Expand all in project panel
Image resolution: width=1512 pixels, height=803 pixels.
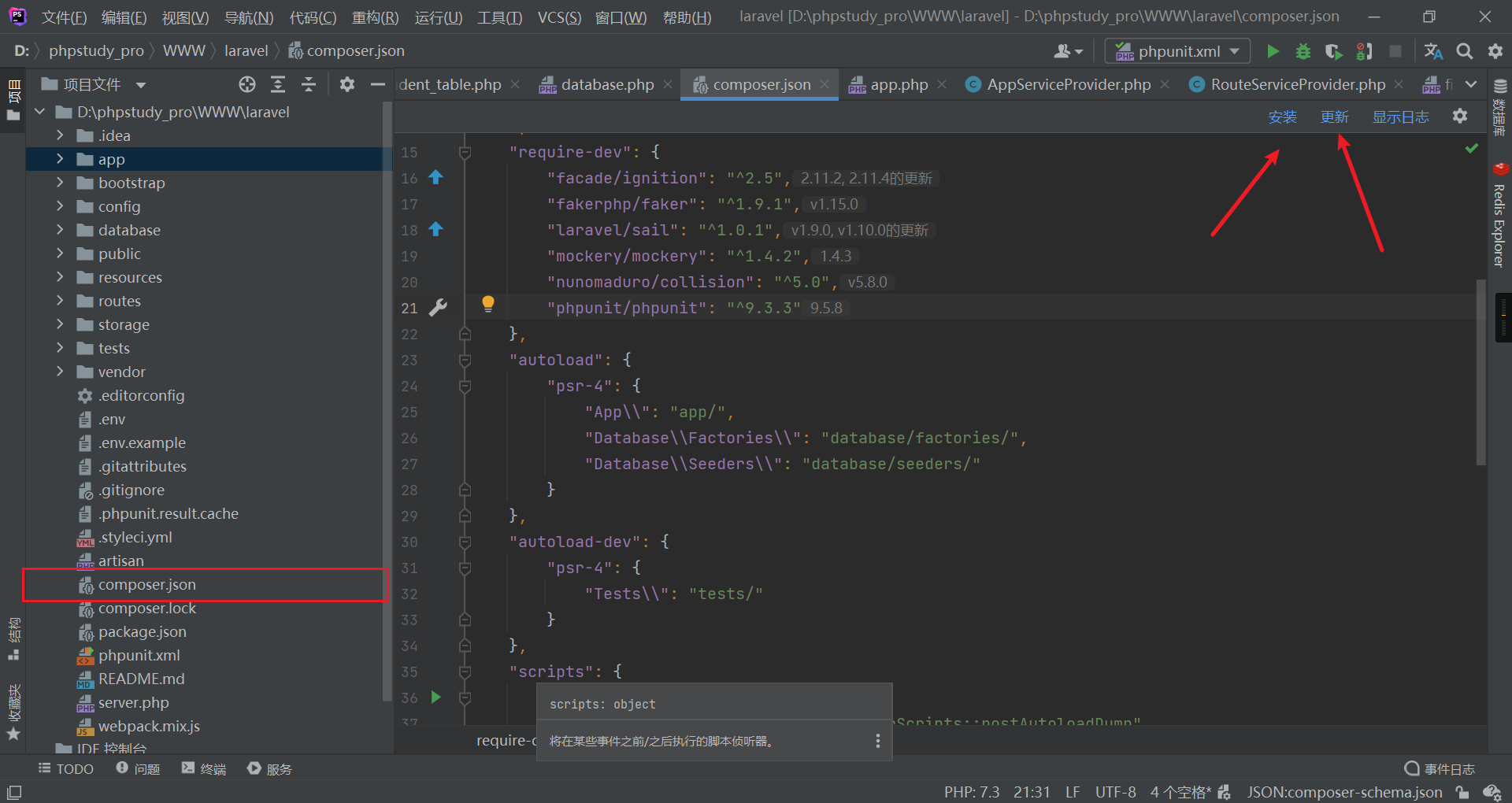(278, 84)
